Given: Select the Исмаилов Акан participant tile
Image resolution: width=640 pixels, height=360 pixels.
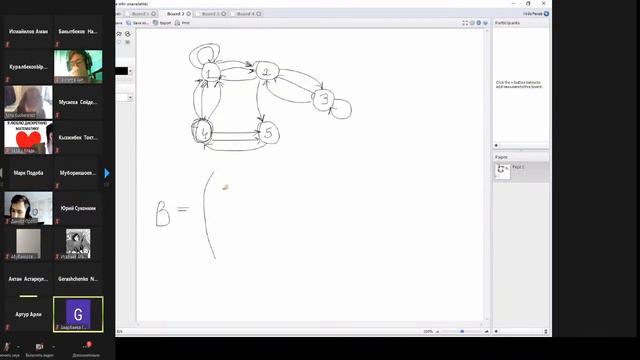Looking at the screenshot, I should (28, 31).
